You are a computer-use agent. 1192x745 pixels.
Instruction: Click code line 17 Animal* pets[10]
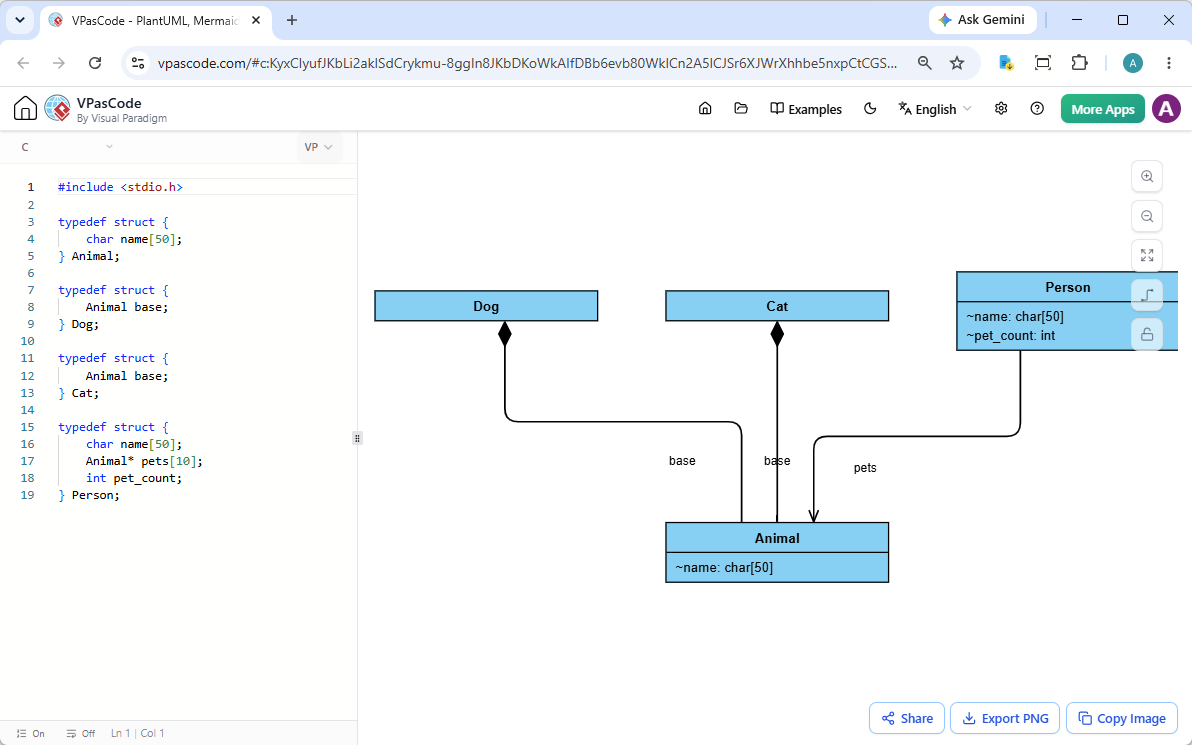point(144,461)
